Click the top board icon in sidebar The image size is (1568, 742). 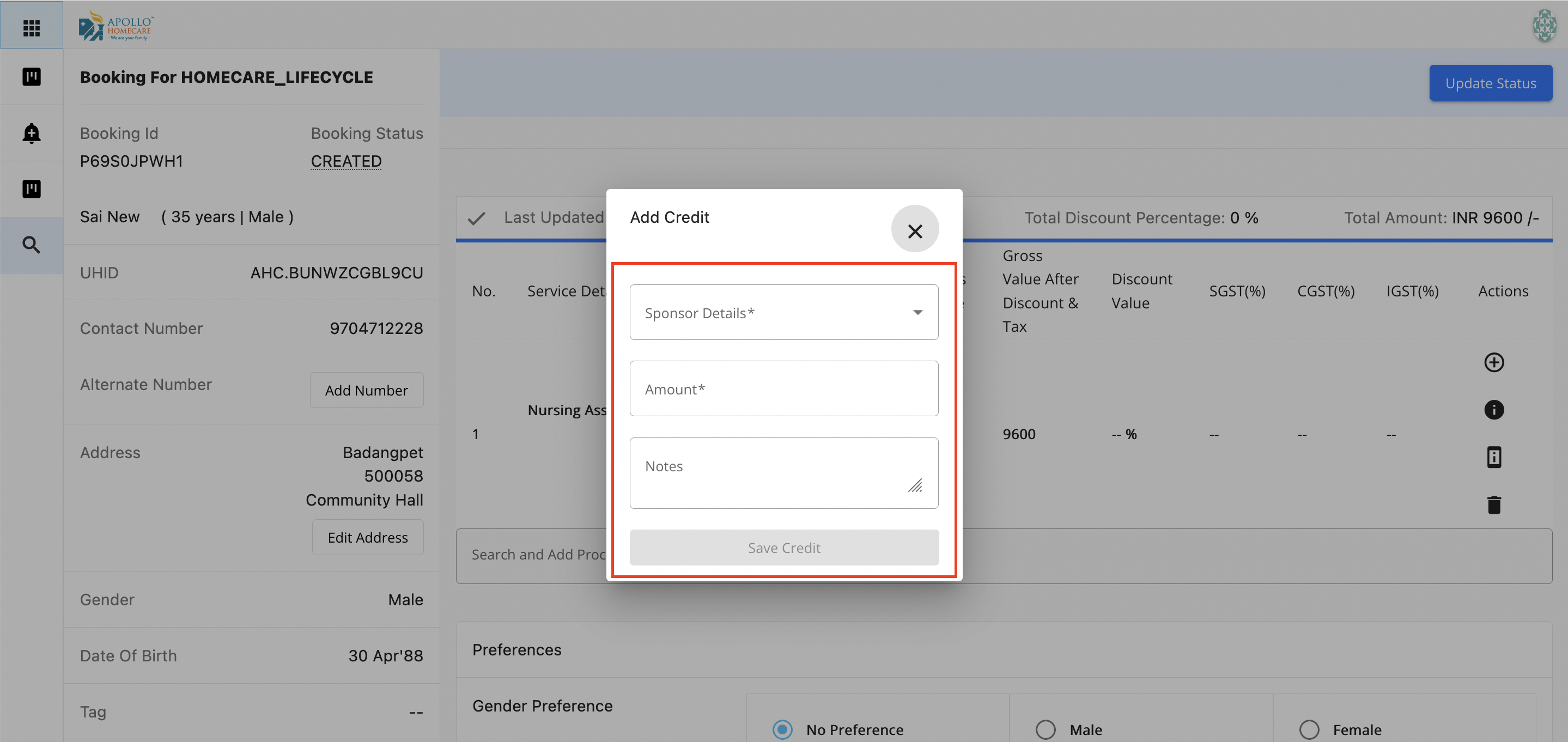click(31, 77)
